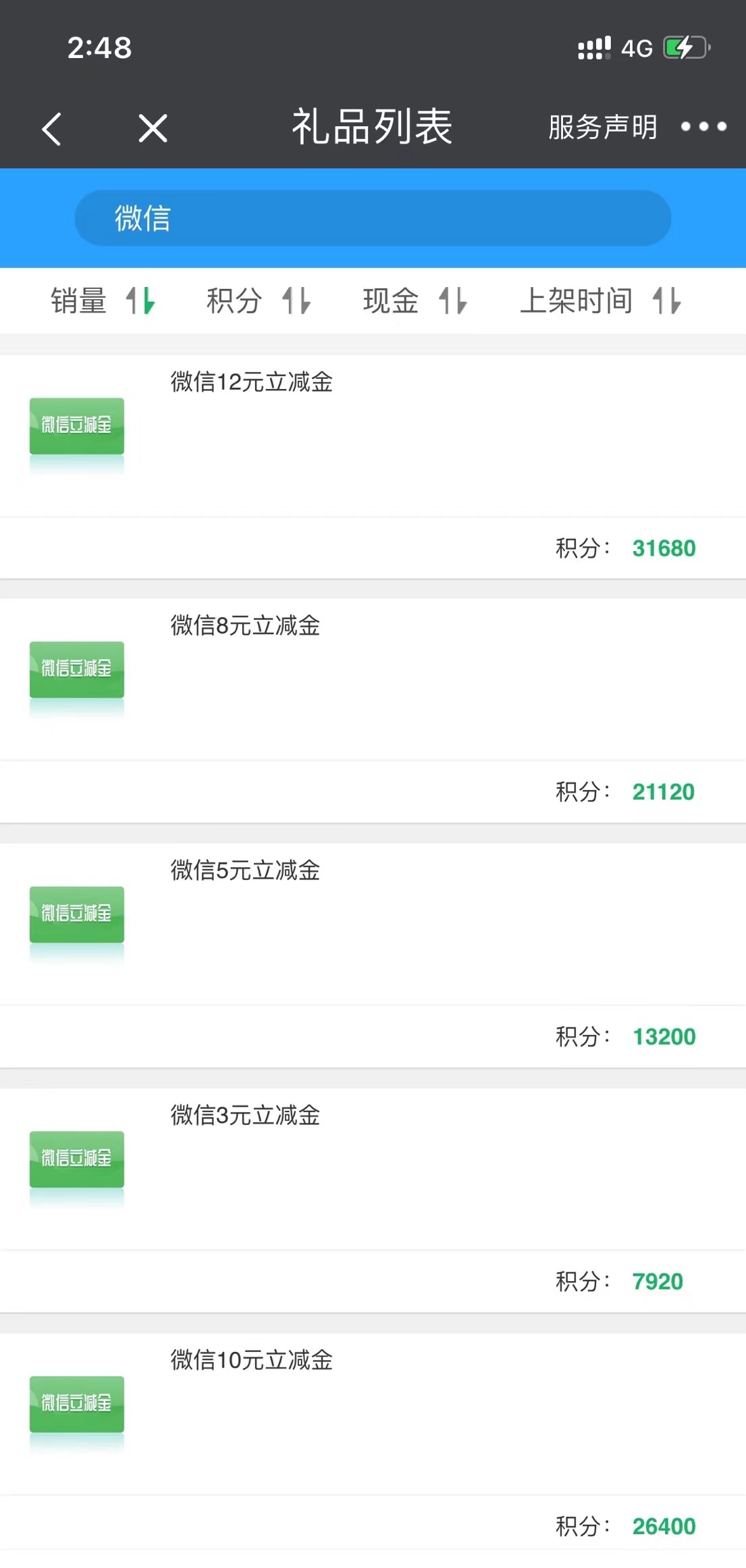This screenshot has height=1568, width=746.
Task: Select the 微信3元立减金 title
Action: click(245, 1115)
